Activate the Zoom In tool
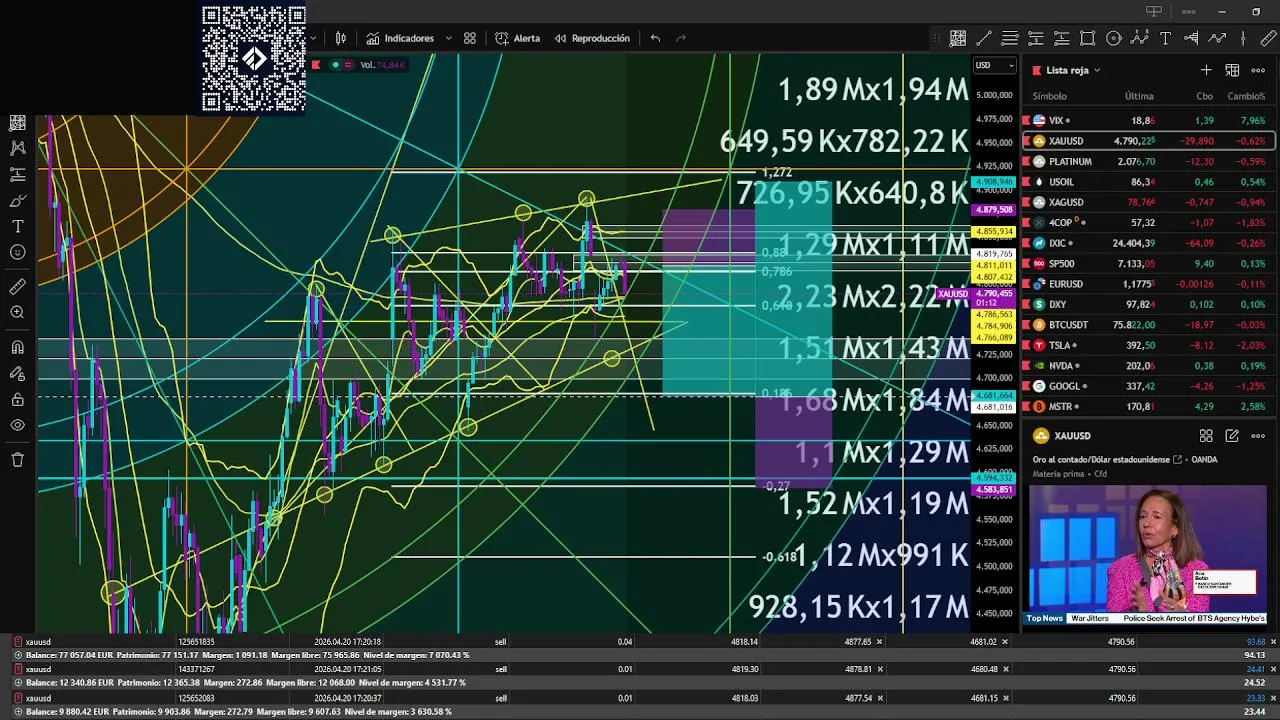Viewport: 1280px width, 720px height. (17, 313)
